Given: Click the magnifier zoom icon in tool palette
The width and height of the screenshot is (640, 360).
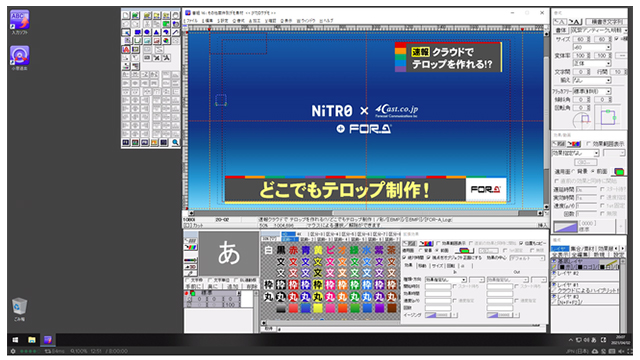Looking at the screenshot, I should pyautogui.click(x=175, y=142).
